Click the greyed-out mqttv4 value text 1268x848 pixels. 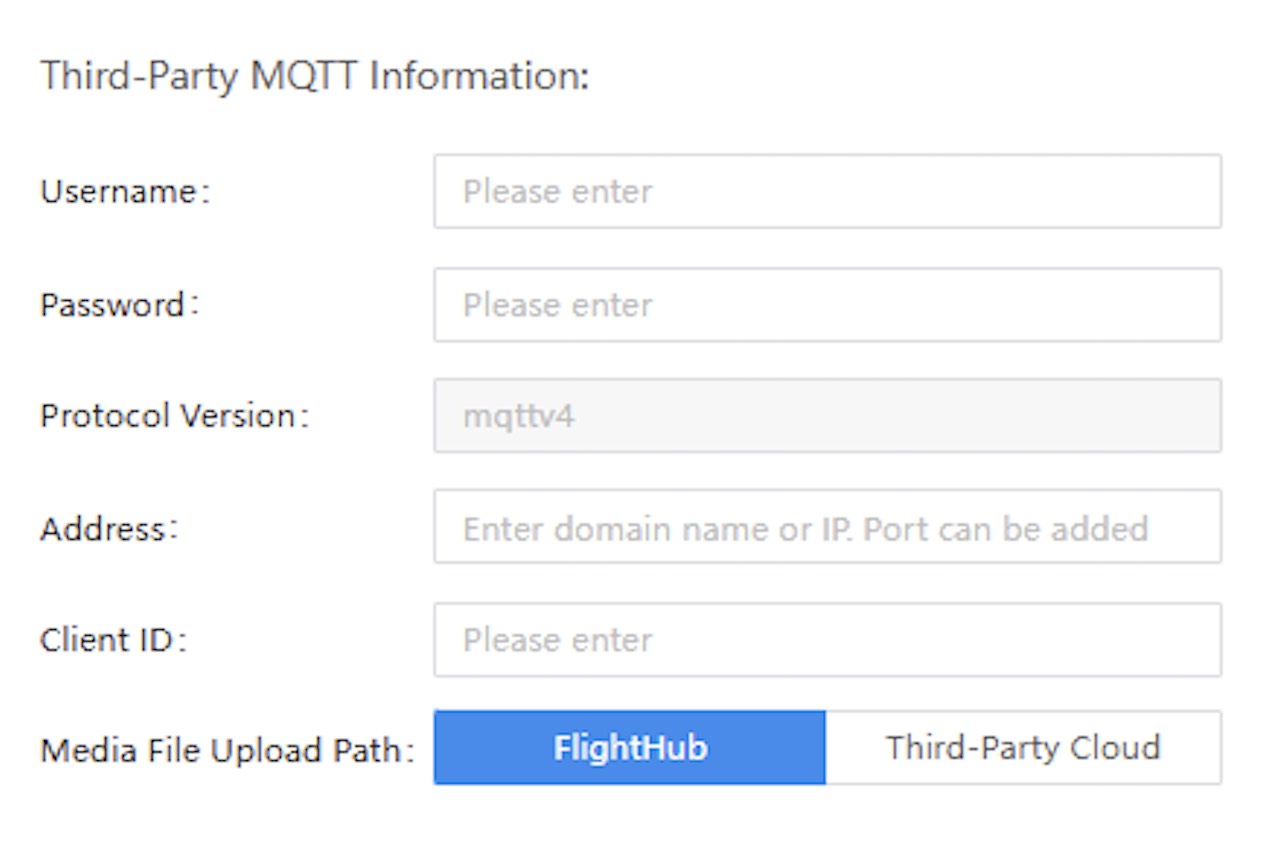(518, 415)
